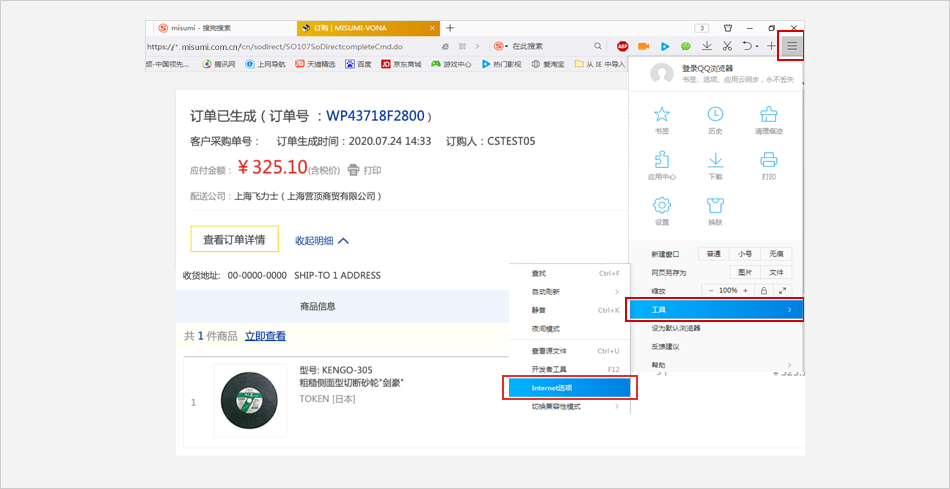Viewport: 950px width, 489px height.
Task: Click the scissors screenshot toolbar icon
Action: pos(727,46)
